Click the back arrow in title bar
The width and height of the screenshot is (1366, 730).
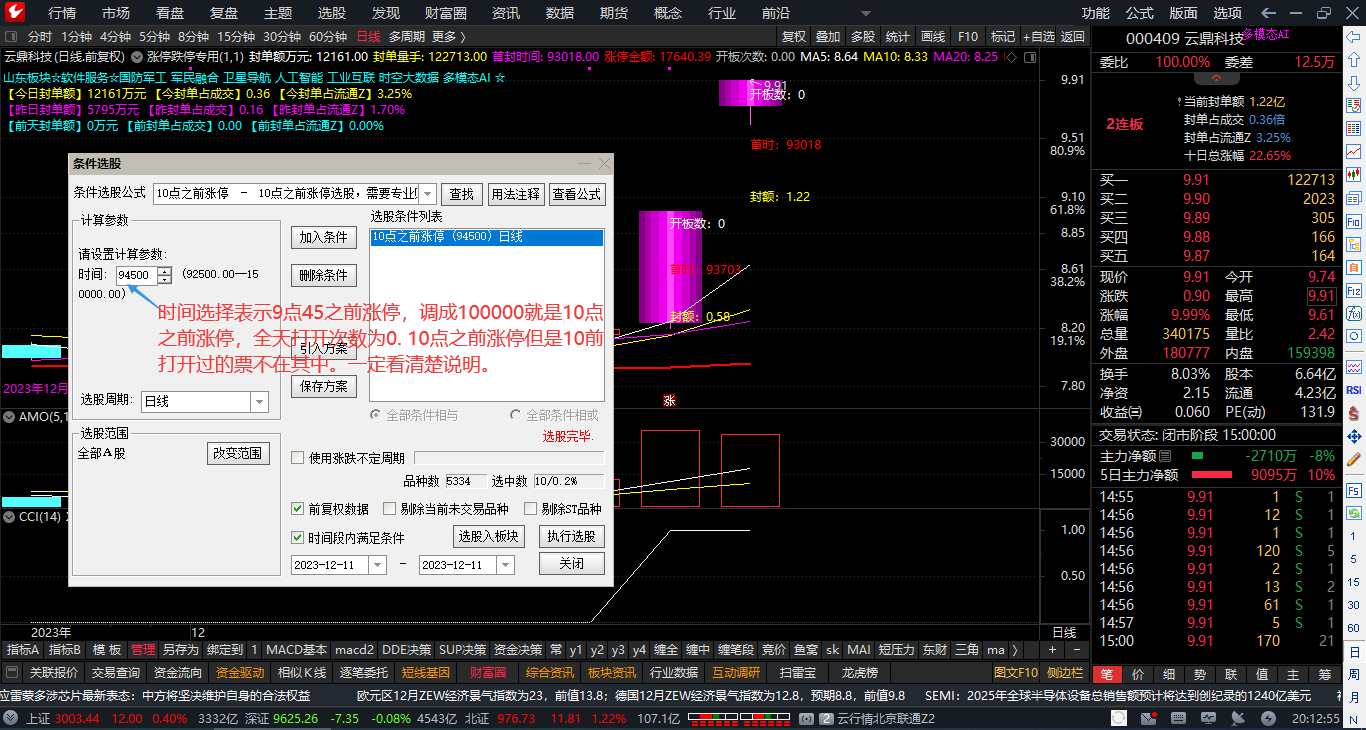pos(1268,13)
